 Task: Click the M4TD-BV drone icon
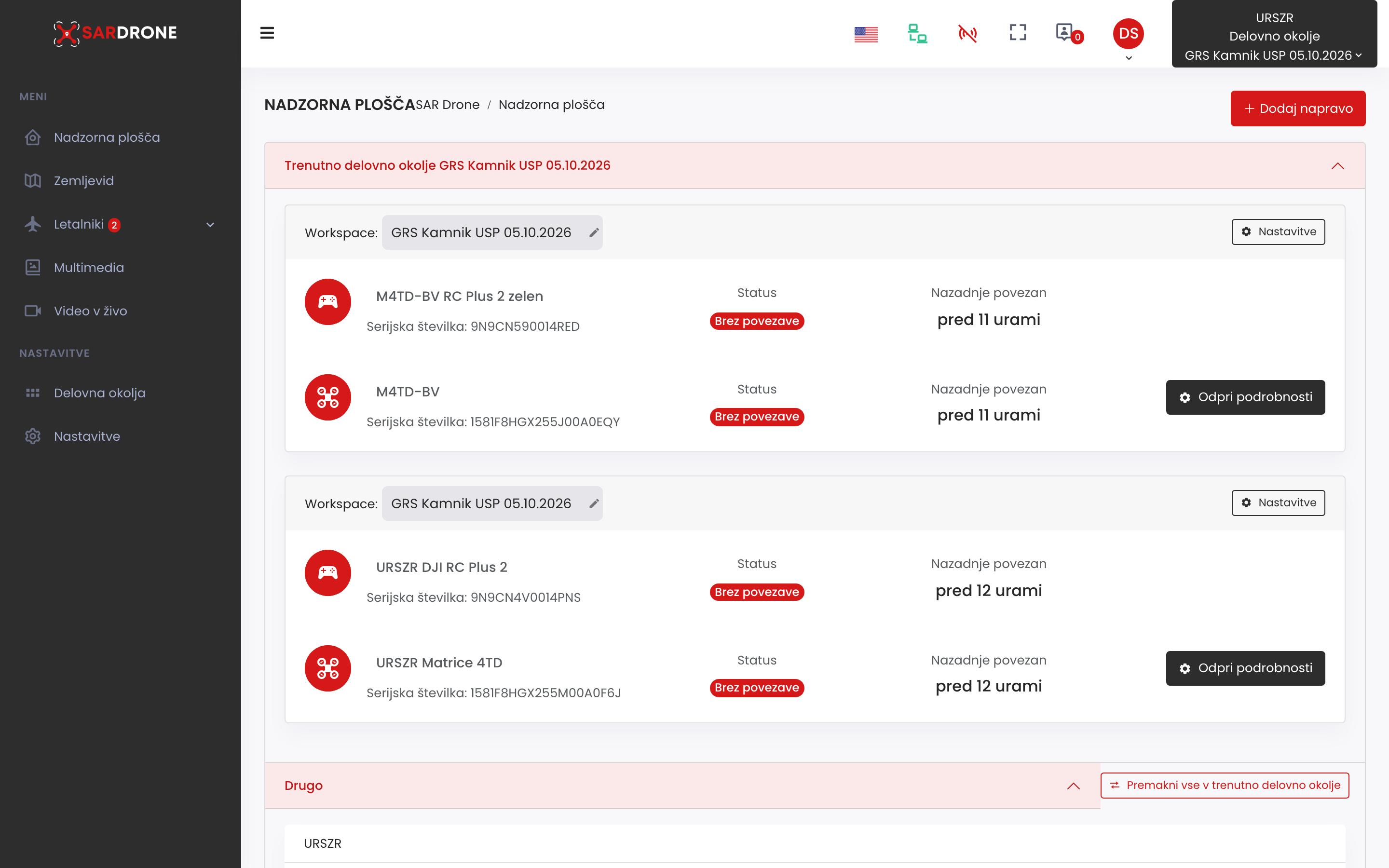(328, 397)
